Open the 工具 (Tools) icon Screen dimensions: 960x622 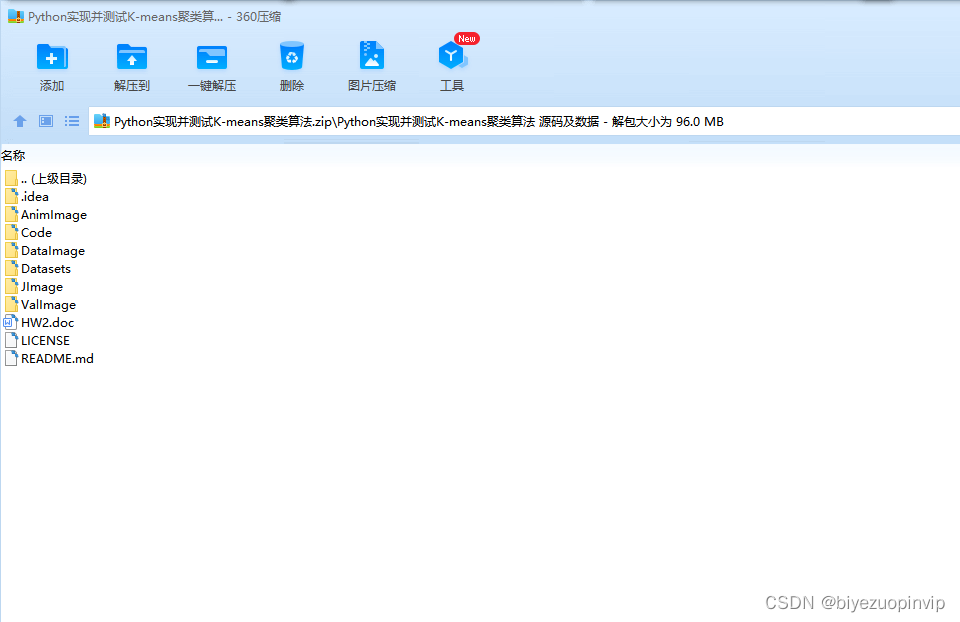point(452,56)
